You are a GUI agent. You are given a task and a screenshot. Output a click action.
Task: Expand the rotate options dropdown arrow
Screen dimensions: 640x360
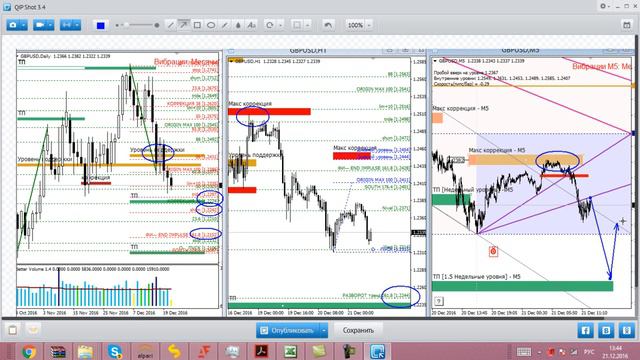click(280, 25)
